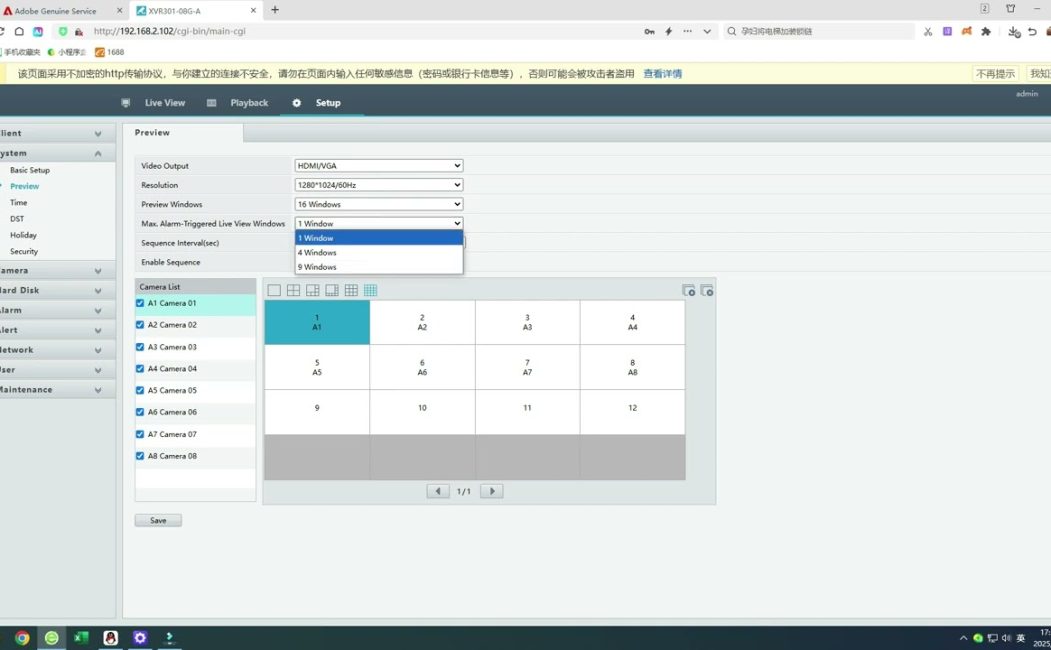
Task: Switch to the Playback tab
Action: 249,103
